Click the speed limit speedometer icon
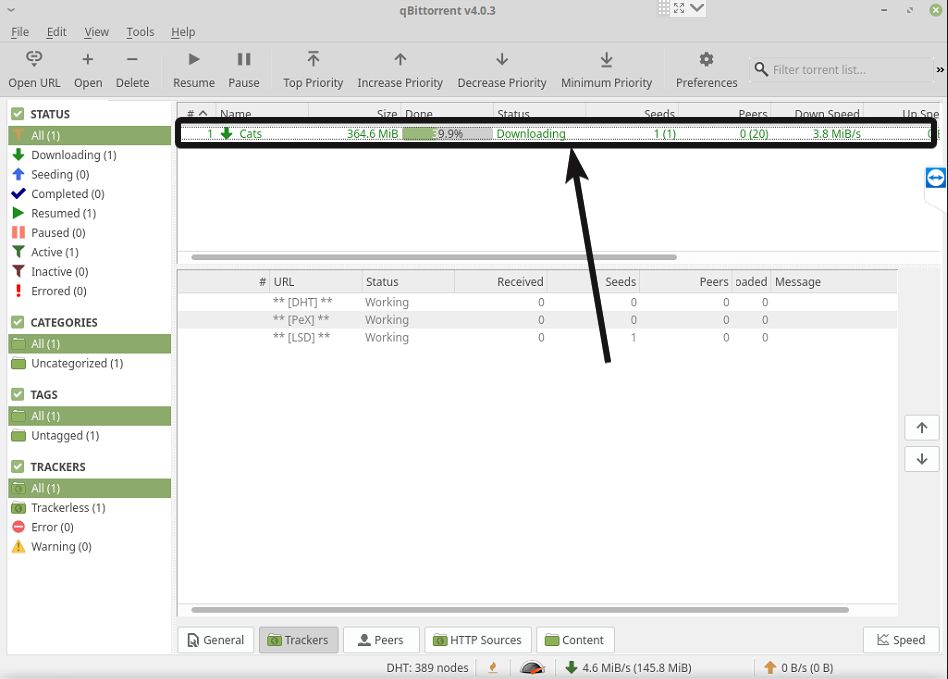The height and width of the screenshot is (679, 948). click(533, 668)
